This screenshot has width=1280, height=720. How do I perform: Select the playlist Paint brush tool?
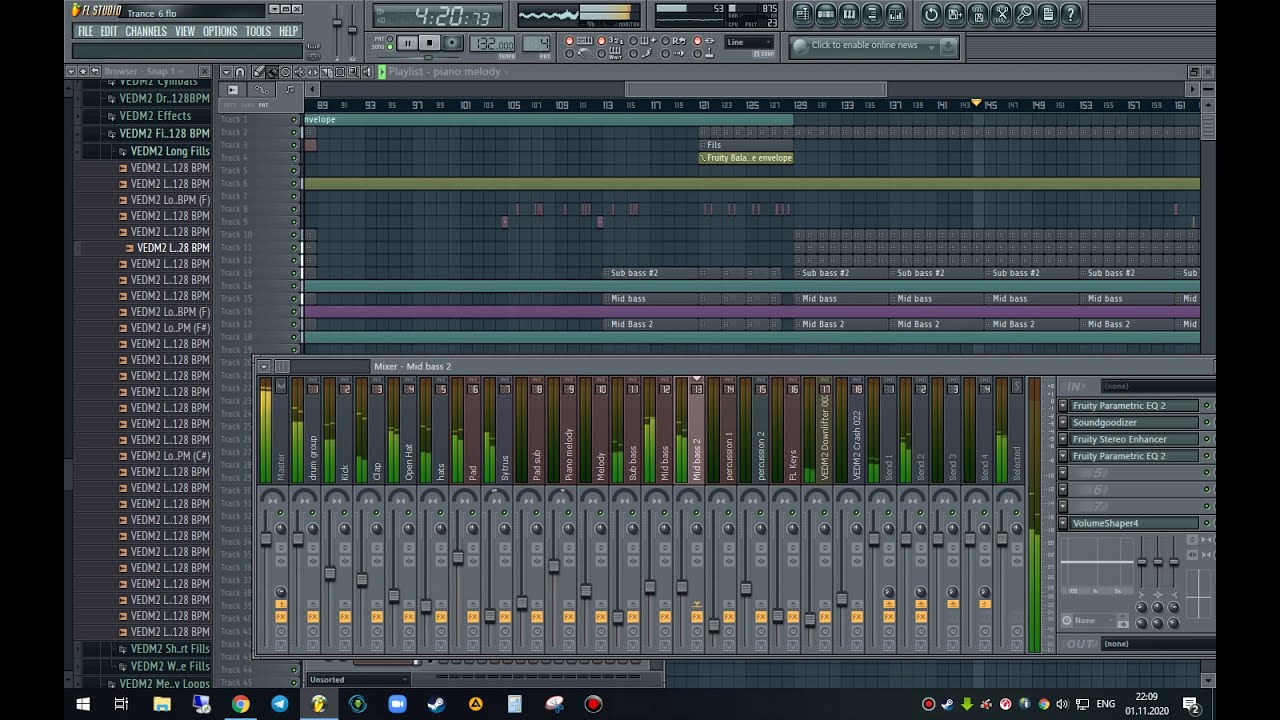(272, 72)
